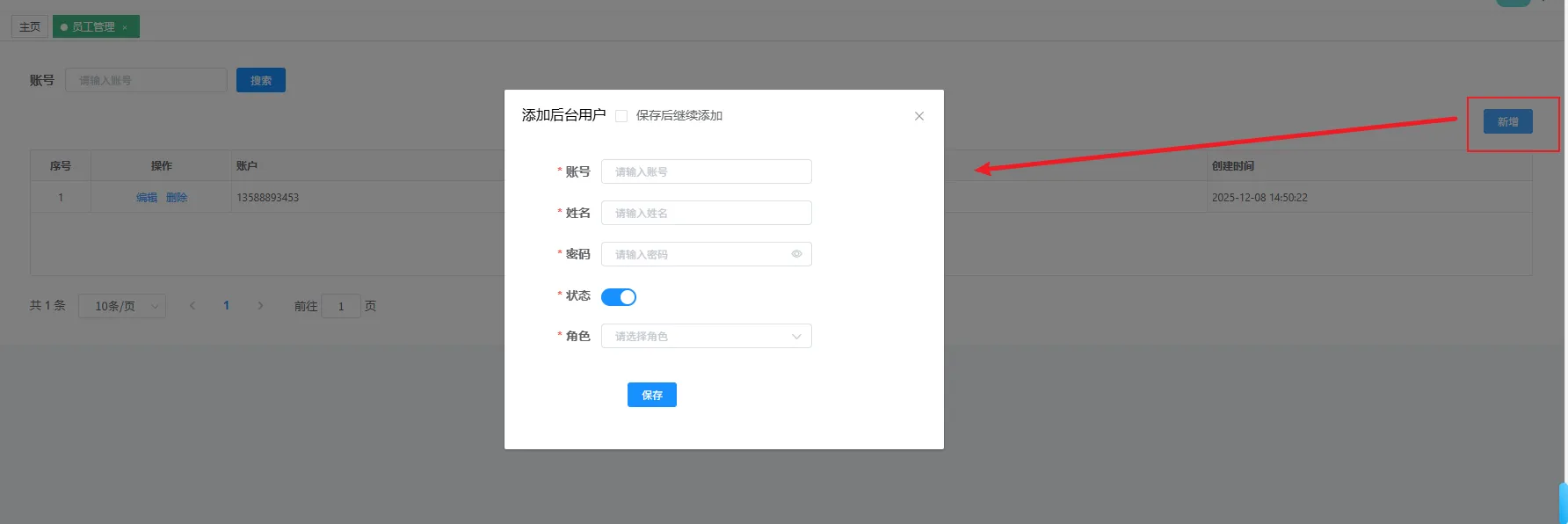The height and width of the screenshot is (524, 1568).
Task: Close the 添加后台用户 dialog
Action: pyautogui.click(x=918, y=116)
